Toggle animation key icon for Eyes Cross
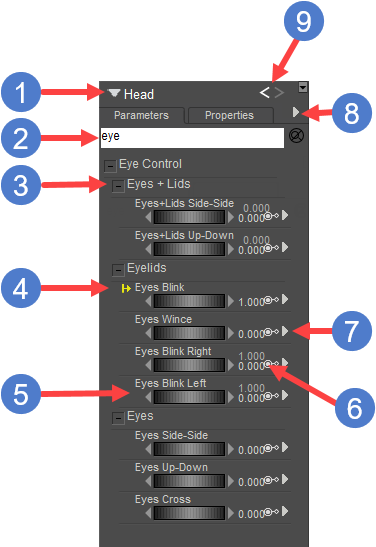Screen dimensions: 376x547 (x=272, y=512)
